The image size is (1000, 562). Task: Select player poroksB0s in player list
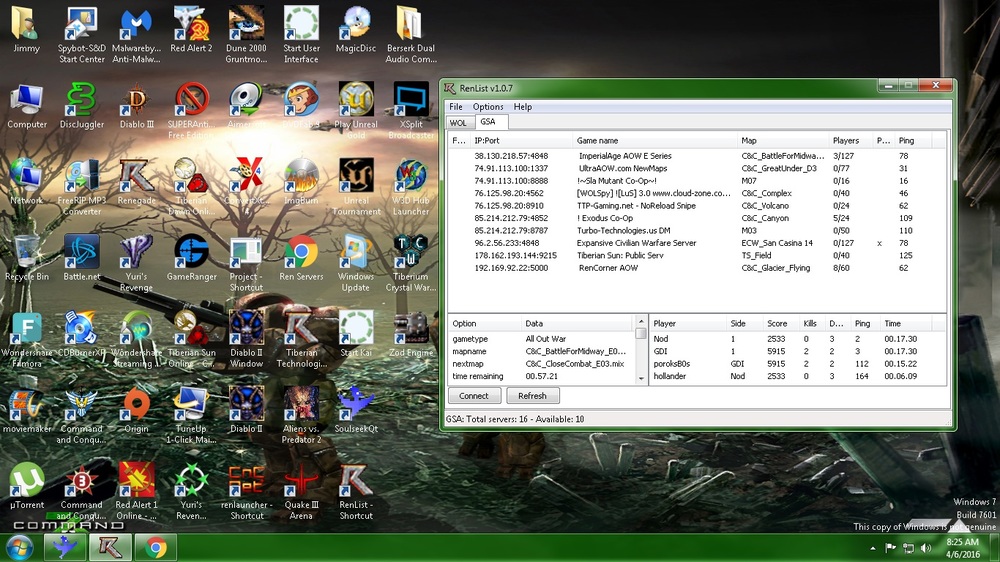coord(797,364)
